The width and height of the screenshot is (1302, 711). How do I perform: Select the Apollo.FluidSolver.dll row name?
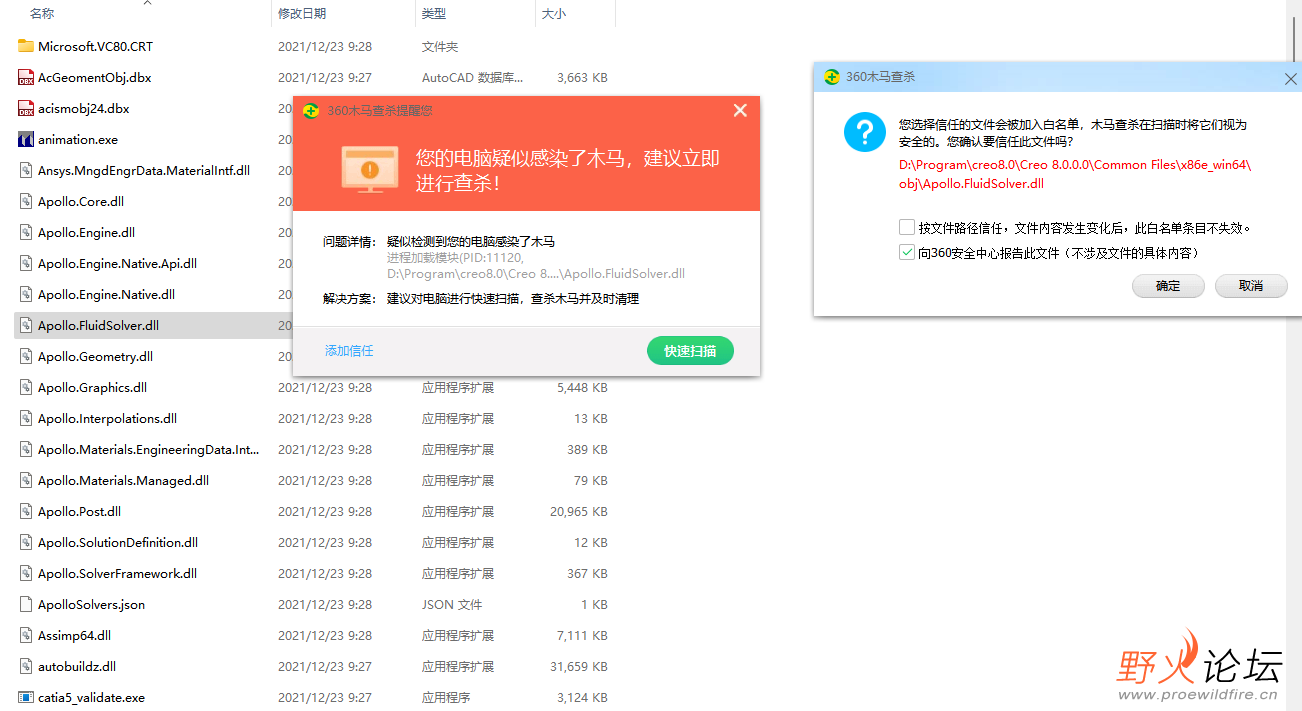point(98,325)
